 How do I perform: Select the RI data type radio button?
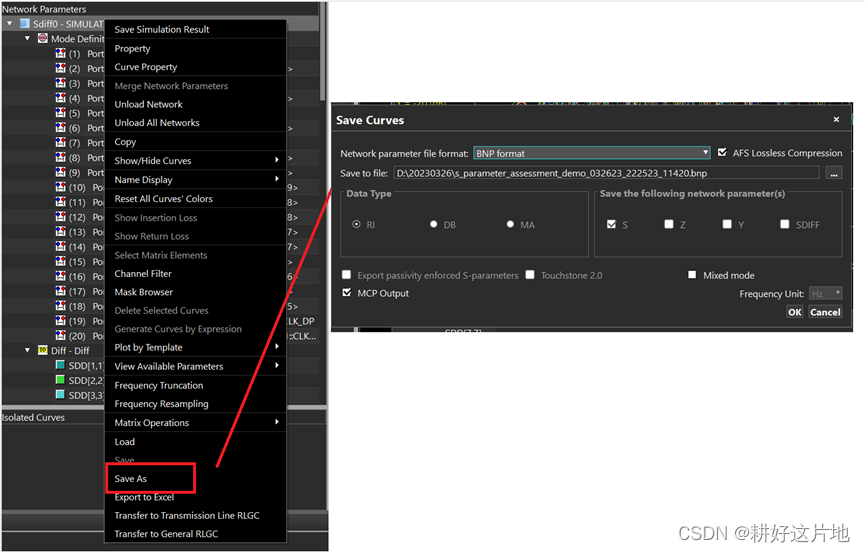click(356, 224)
